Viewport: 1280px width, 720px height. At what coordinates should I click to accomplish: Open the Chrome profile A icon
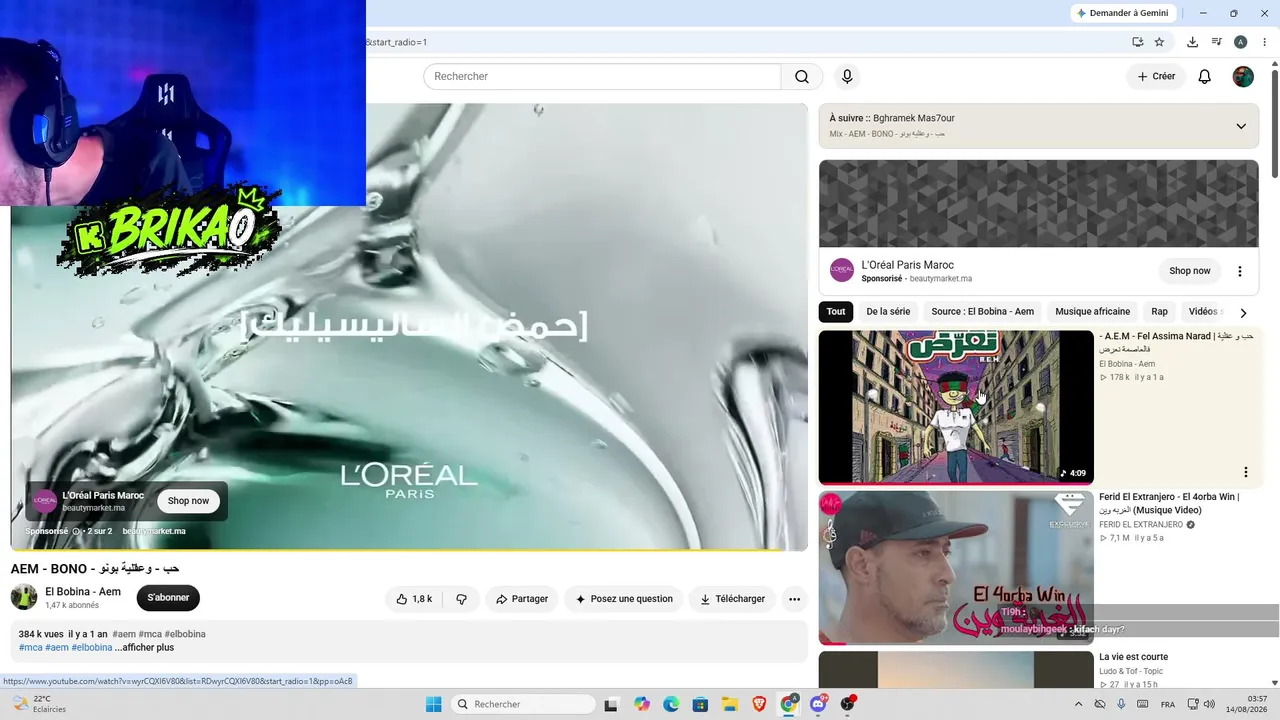1240,42
